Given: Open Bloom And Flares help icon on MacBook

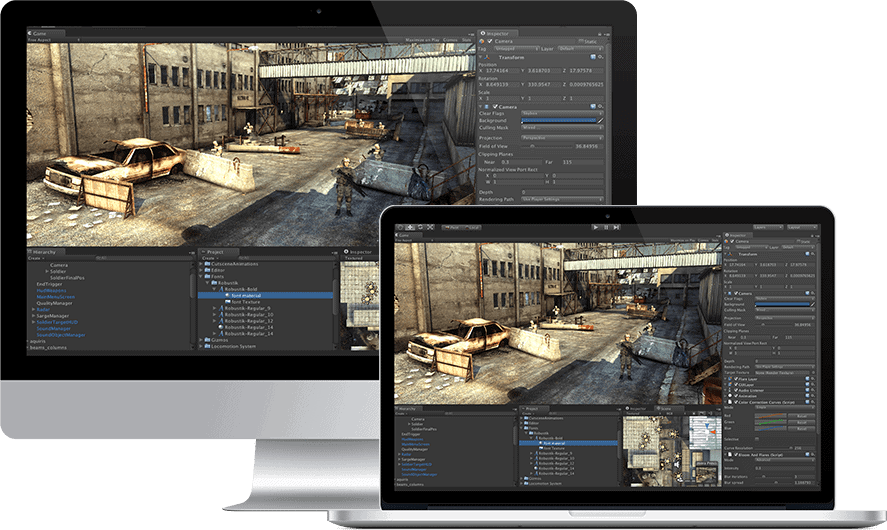Looking at the screenshot, I should point(807,455).
